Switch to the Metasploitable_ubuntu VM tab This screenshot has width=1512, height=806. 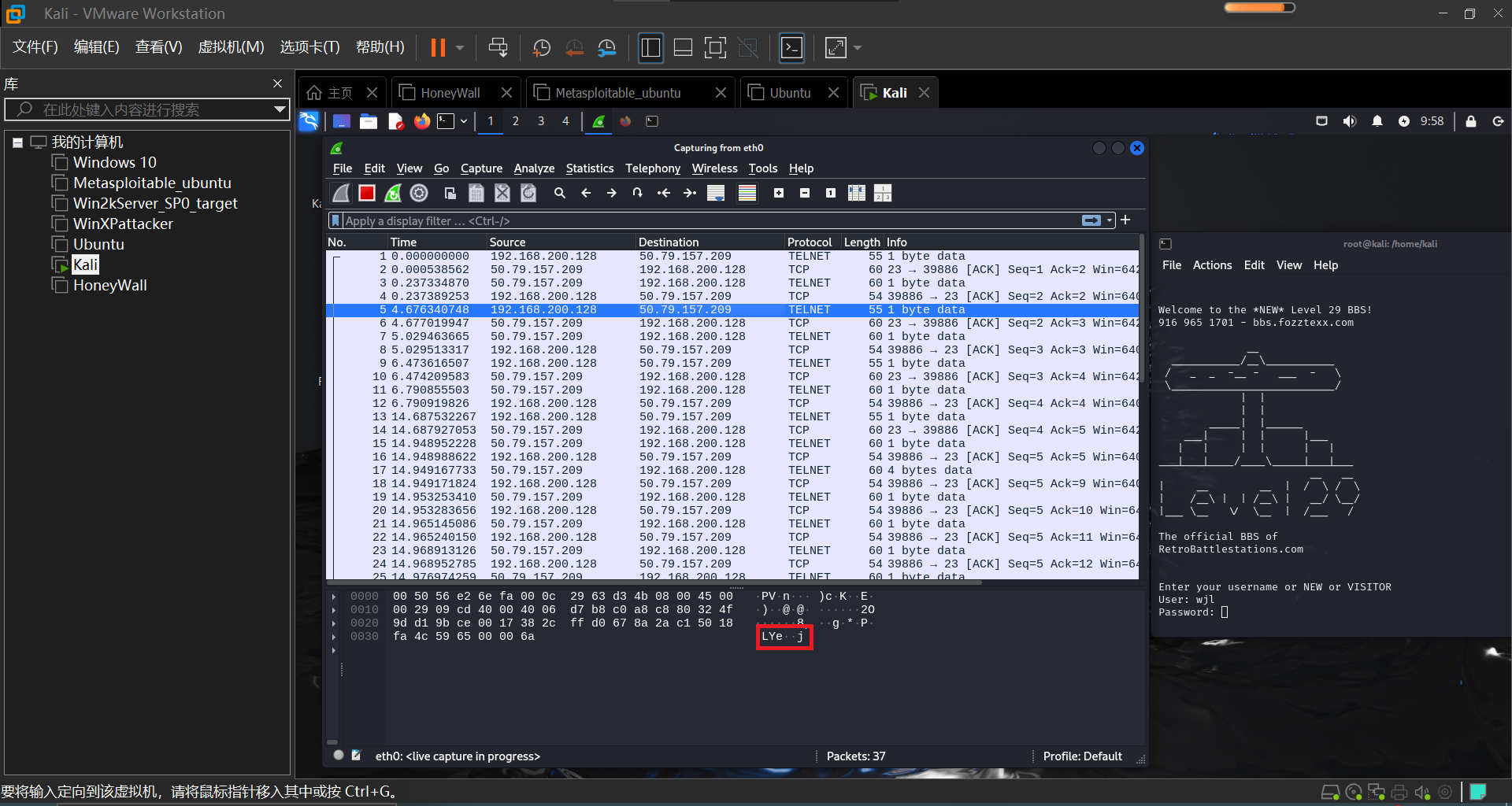pyautogui.click(x=630, y=93)
